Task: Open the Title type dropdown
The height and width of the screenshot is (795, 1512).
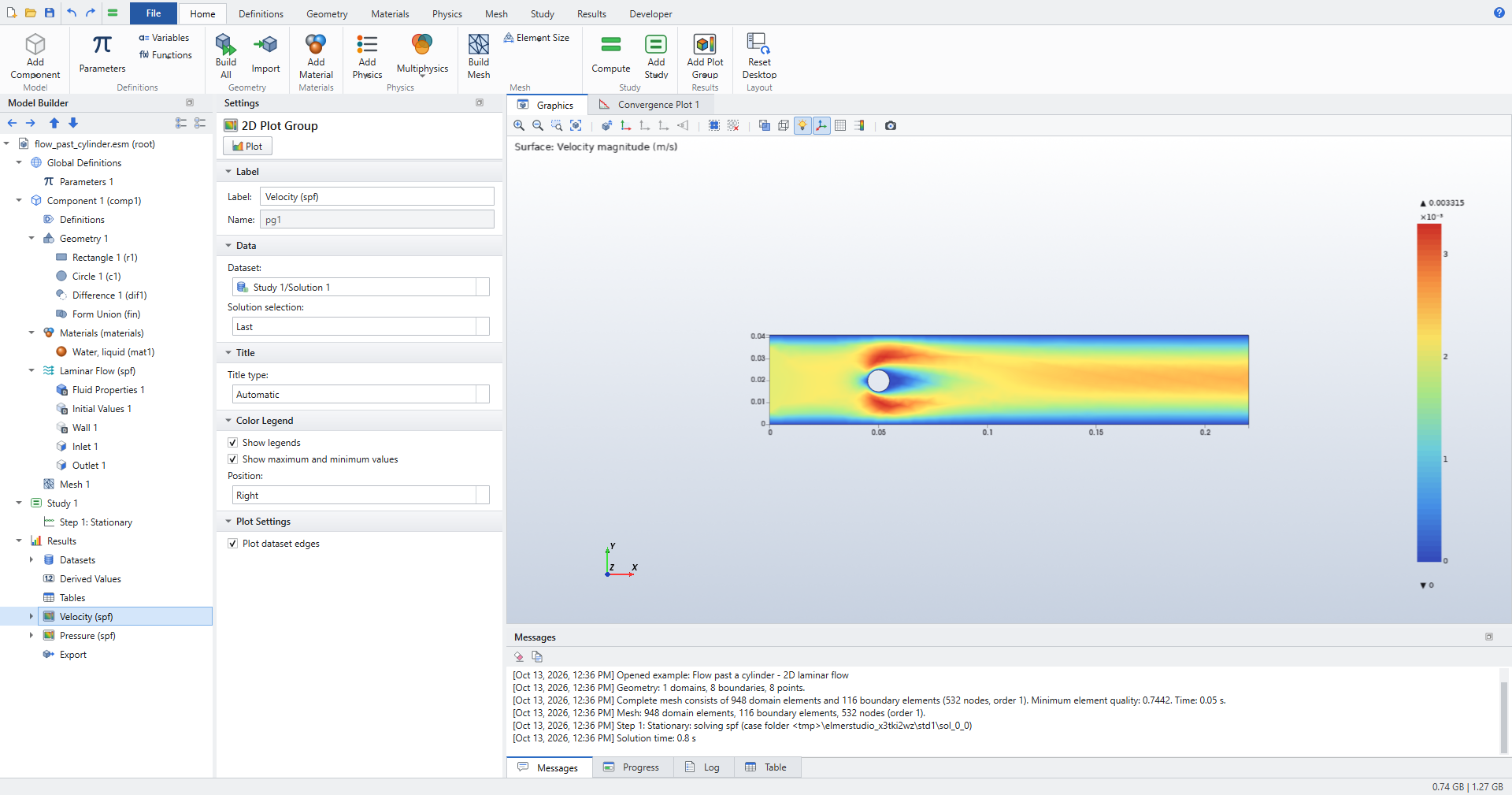Action: (x=361, y=395)
